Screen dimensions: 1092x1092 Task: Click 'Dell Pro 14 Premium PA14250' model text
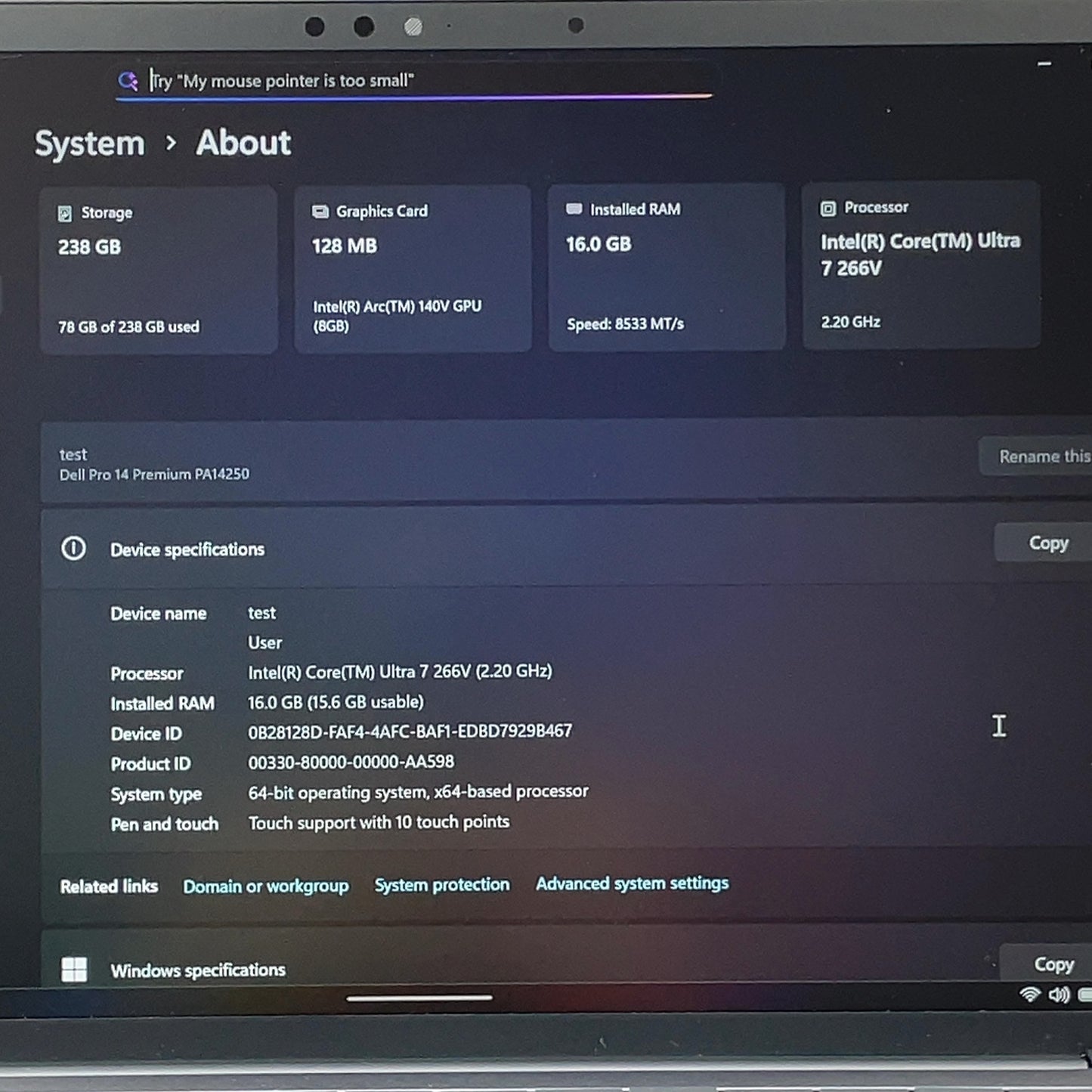154,475
